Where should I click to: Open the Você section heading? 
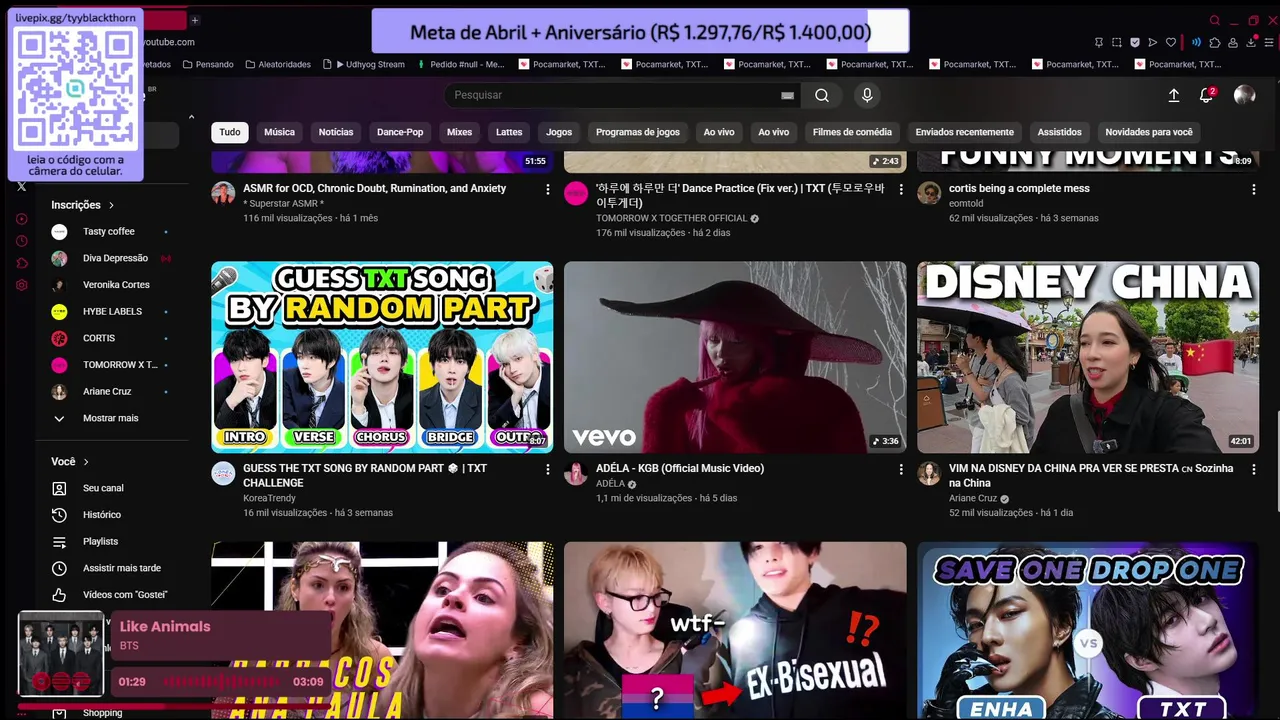click(70, 462)
